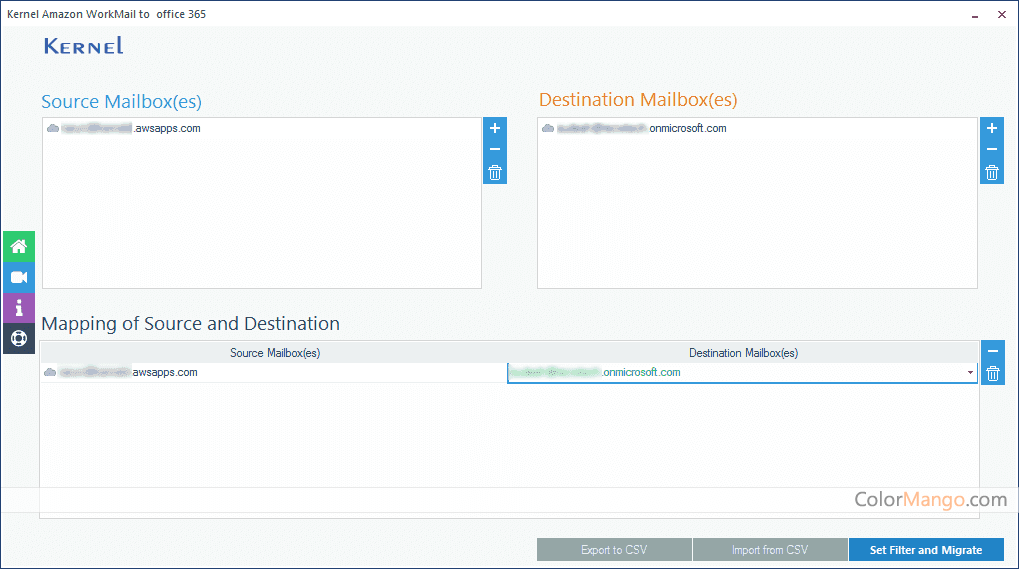Click the green Home sidebar icon
1019x569 pixels.
coord(18,247)
